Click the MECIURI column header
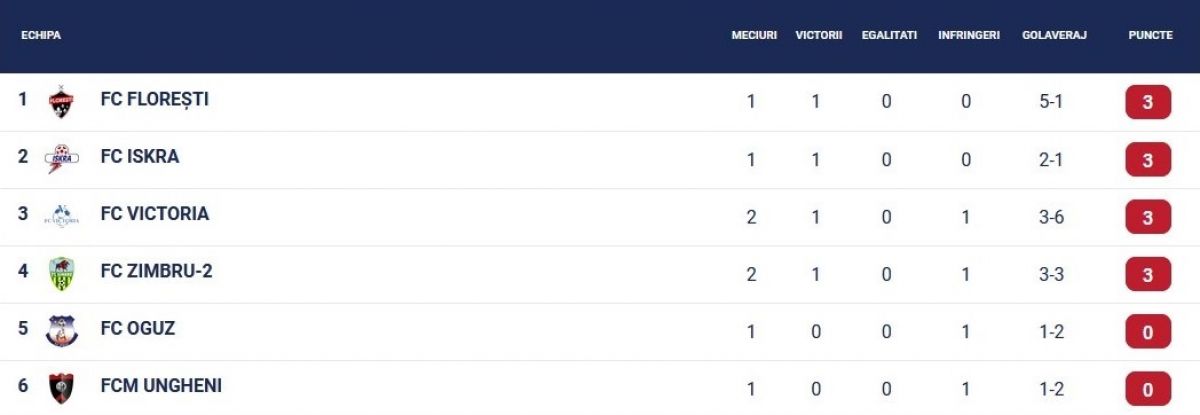 tap(754, 35)
